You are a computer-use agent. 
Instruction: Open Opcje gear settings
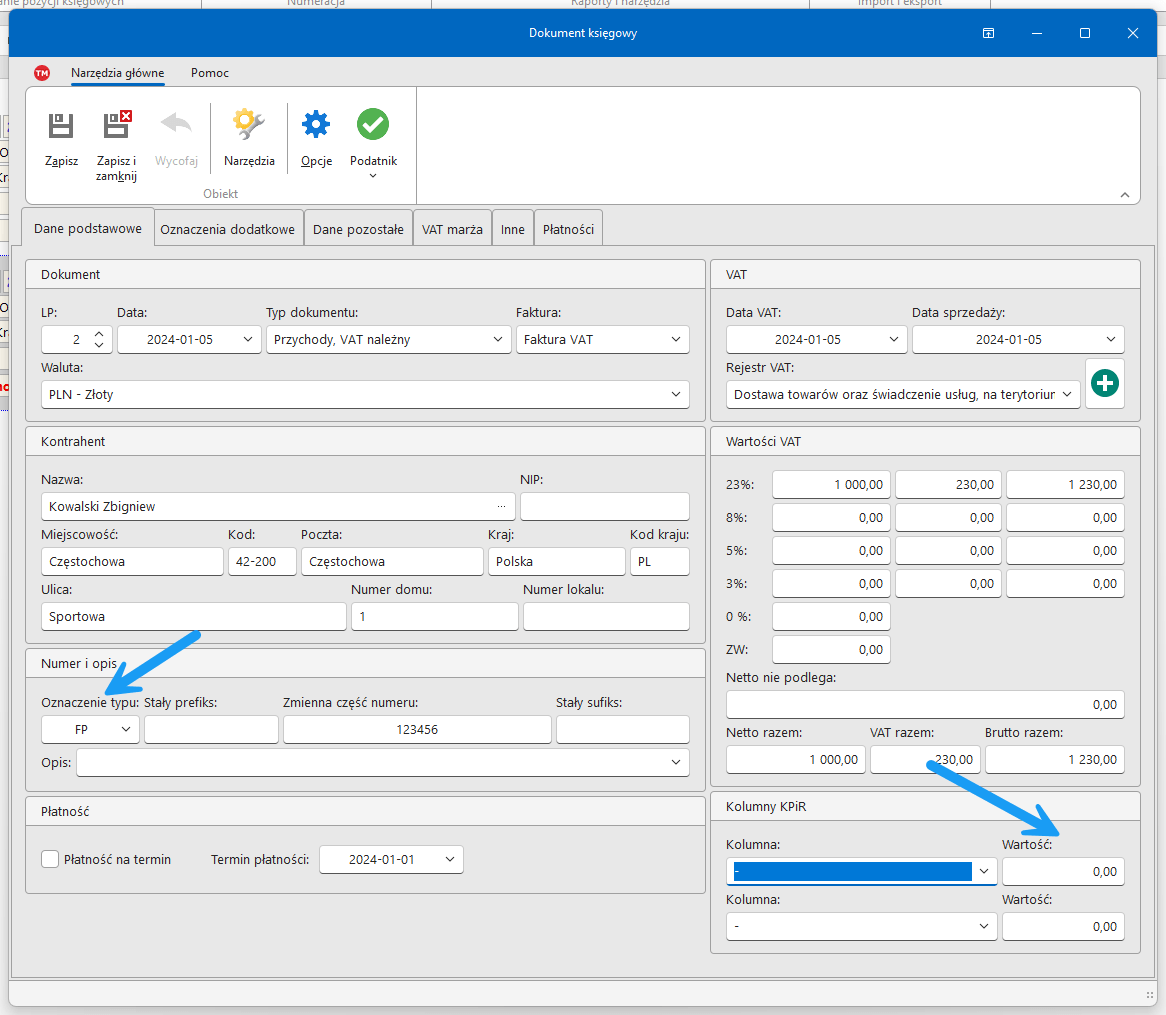(x=316, y=126)
